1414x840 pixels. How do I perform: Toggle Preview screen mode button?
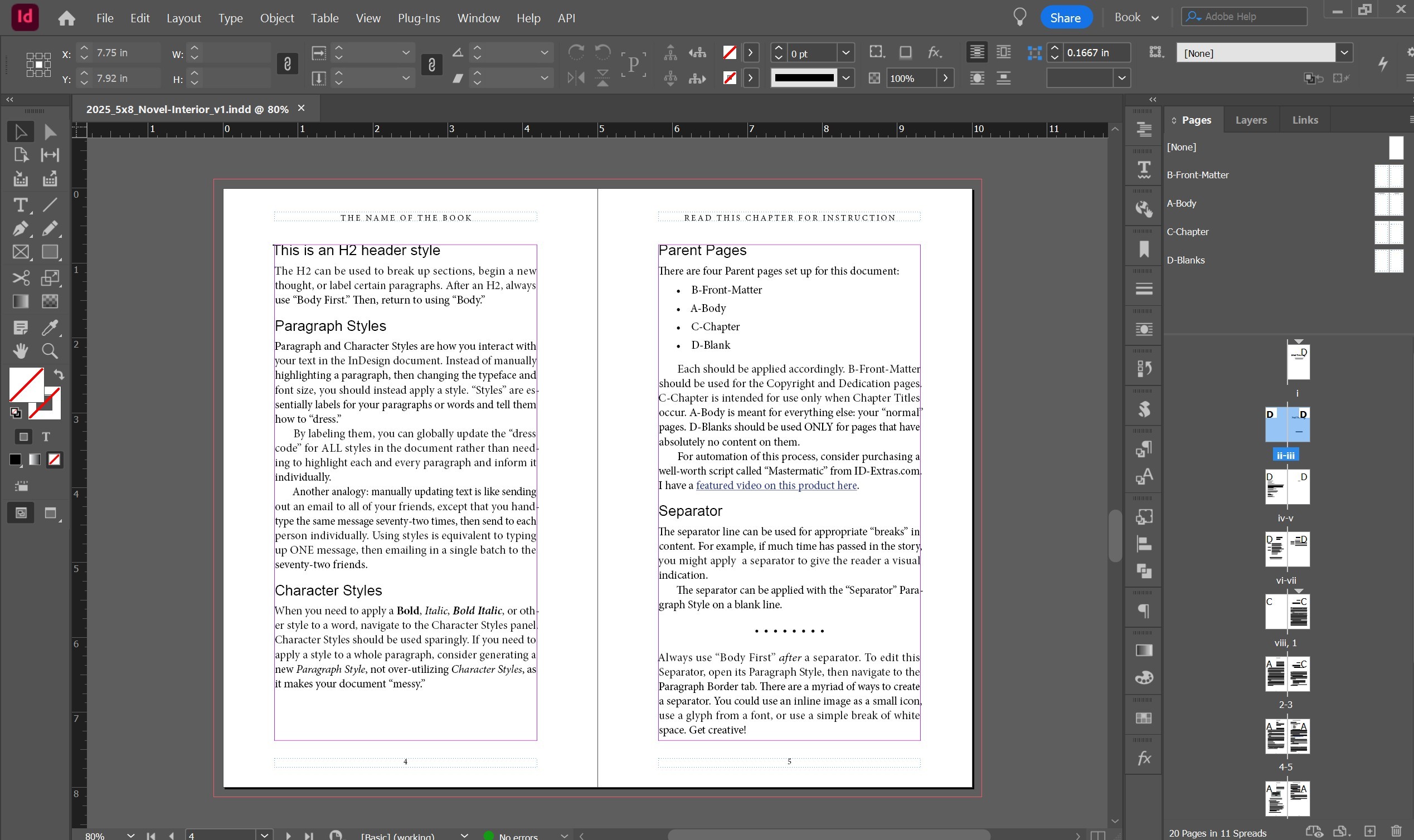51,514
